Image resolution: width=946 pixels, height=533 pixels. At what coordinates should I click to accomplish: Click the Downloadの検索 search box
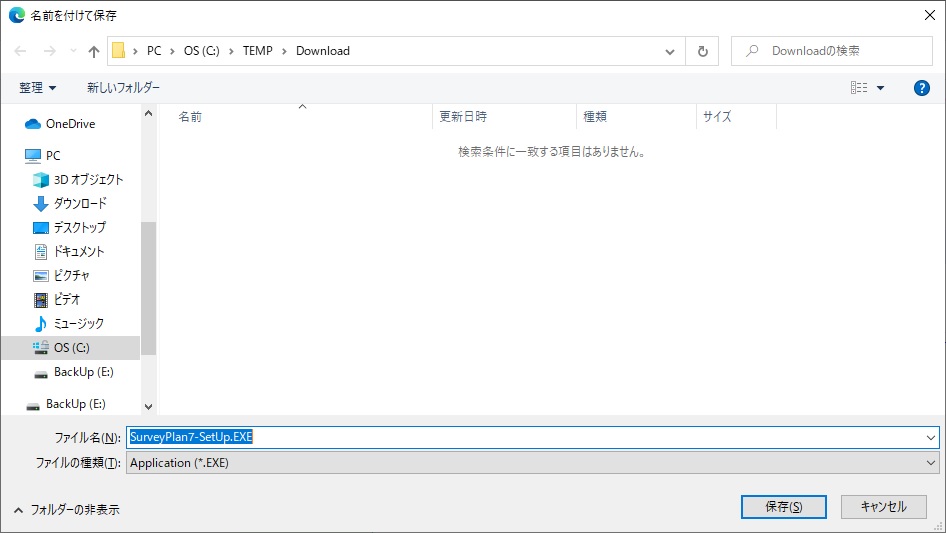tap(832, 51)
